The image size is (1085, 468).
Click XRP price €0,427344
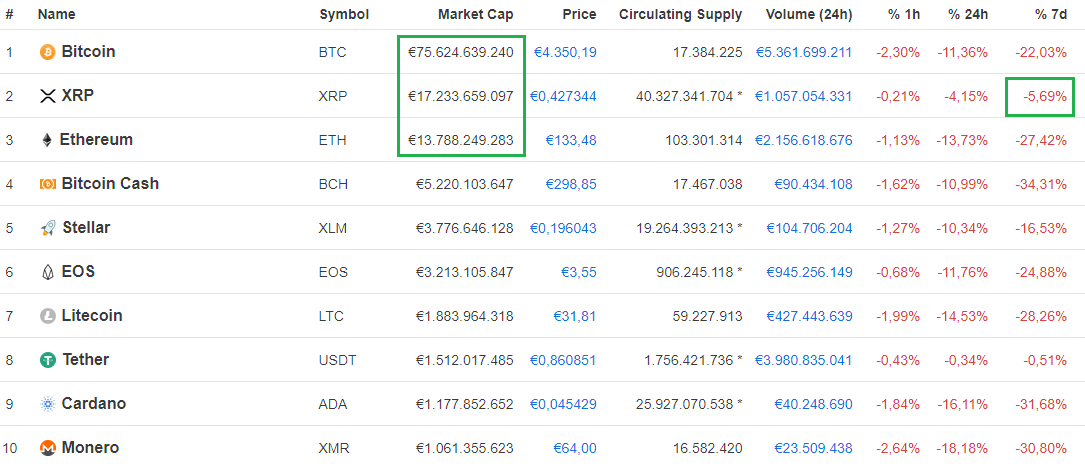pos(563,96)
